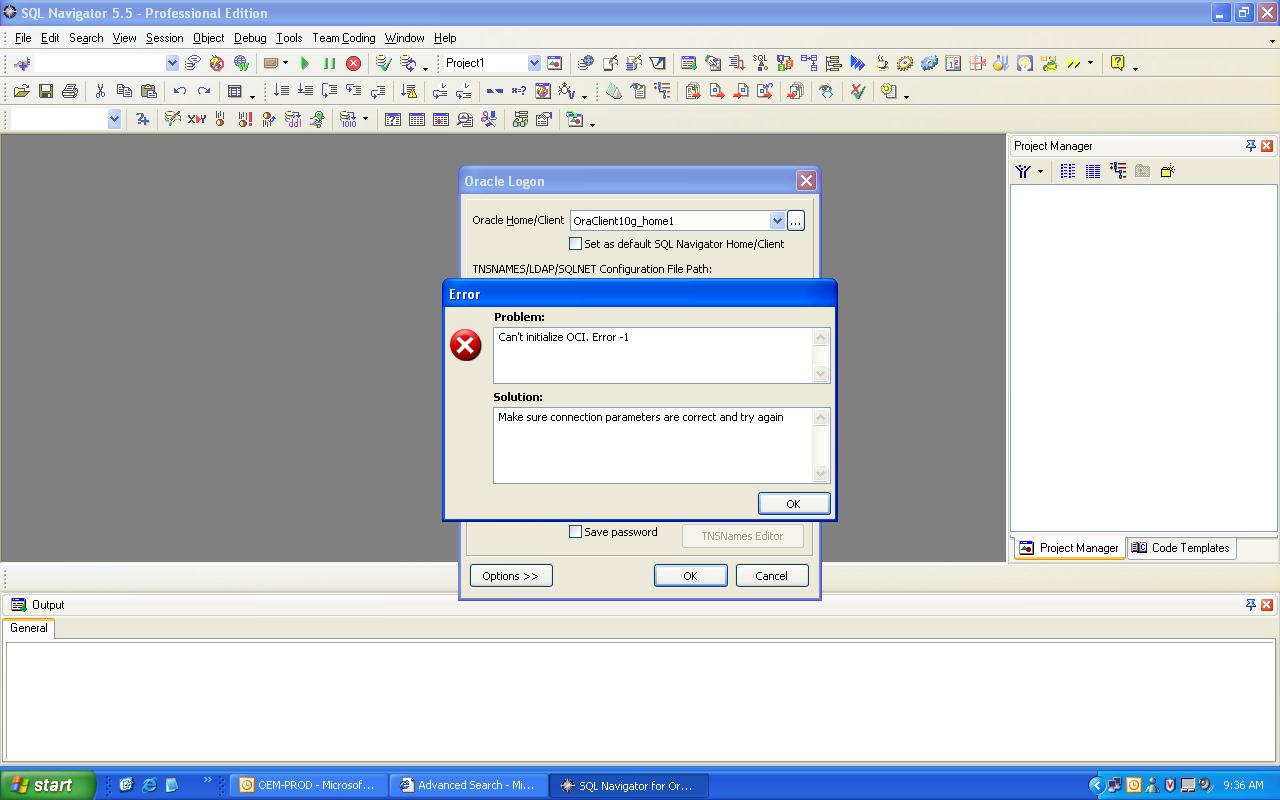Check the Save password checkbox
This screenshot has width=1280, height=800.
(x=576, y=532)
